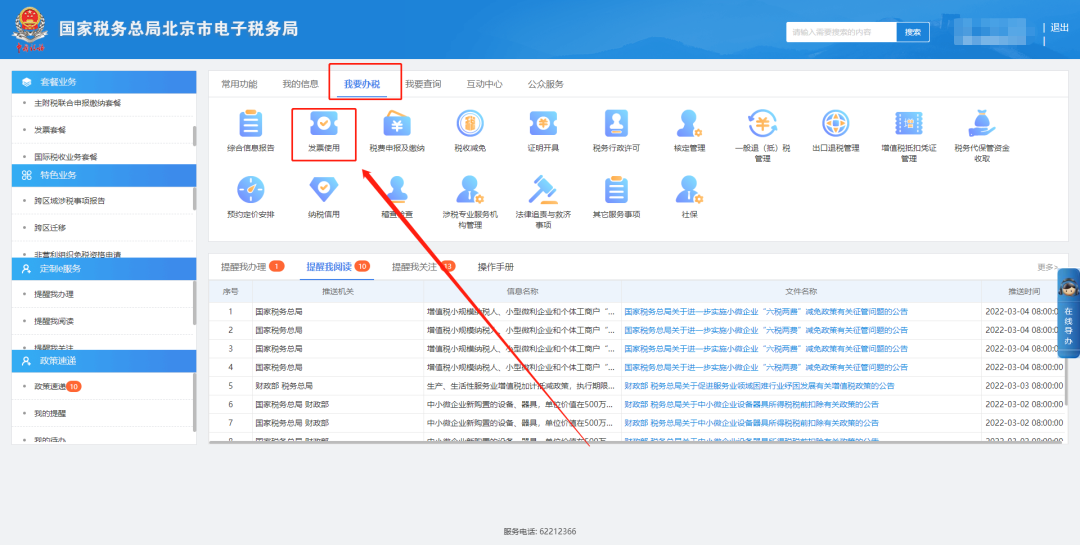Open 操作手册 tab
This screenshot has width=1080, height=545.
496,267
